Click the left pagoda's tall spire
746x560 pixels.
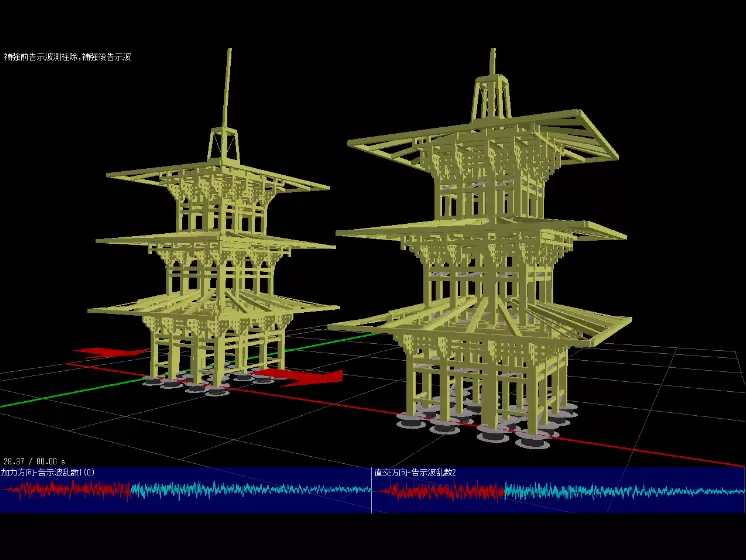(229, 90)
